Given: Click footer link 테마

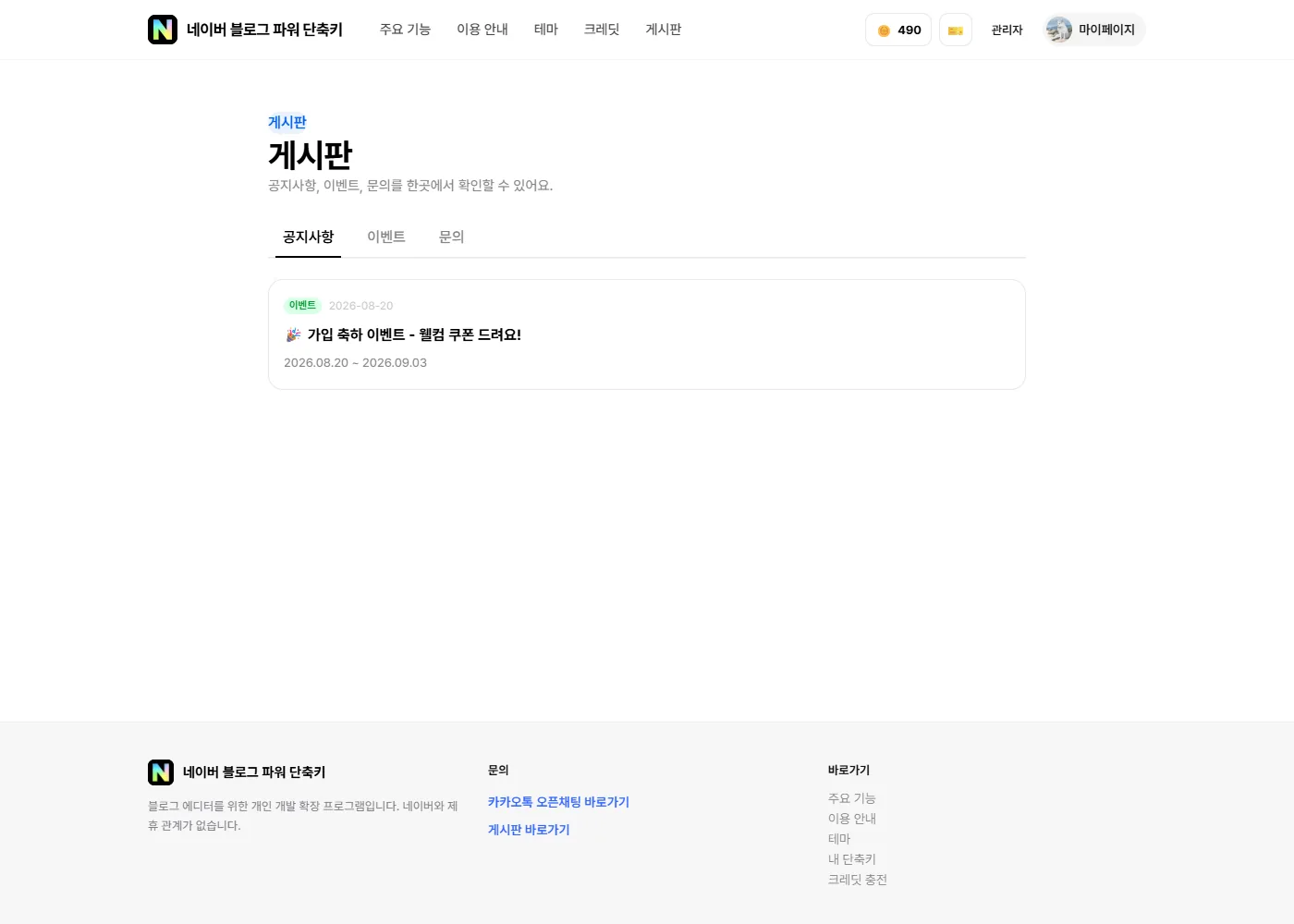Looking at the screenshot, I should [839, 839].
